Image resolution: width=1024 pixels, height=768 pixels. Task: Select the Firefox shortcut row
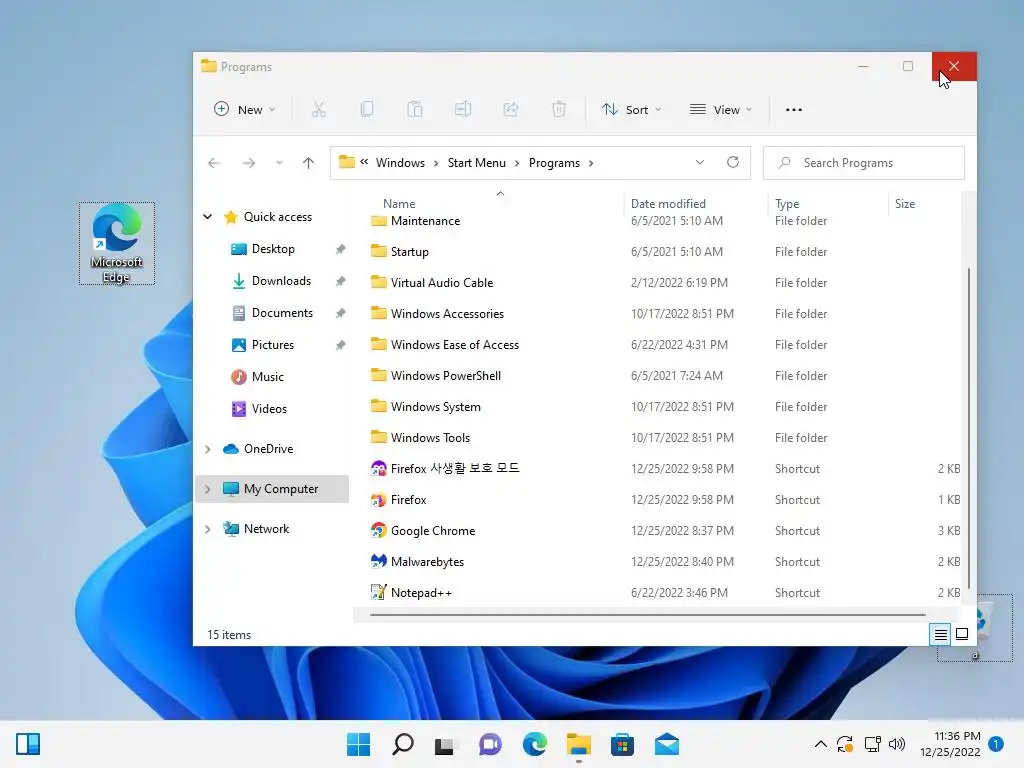pyautogui.click(x=664, y=500)
